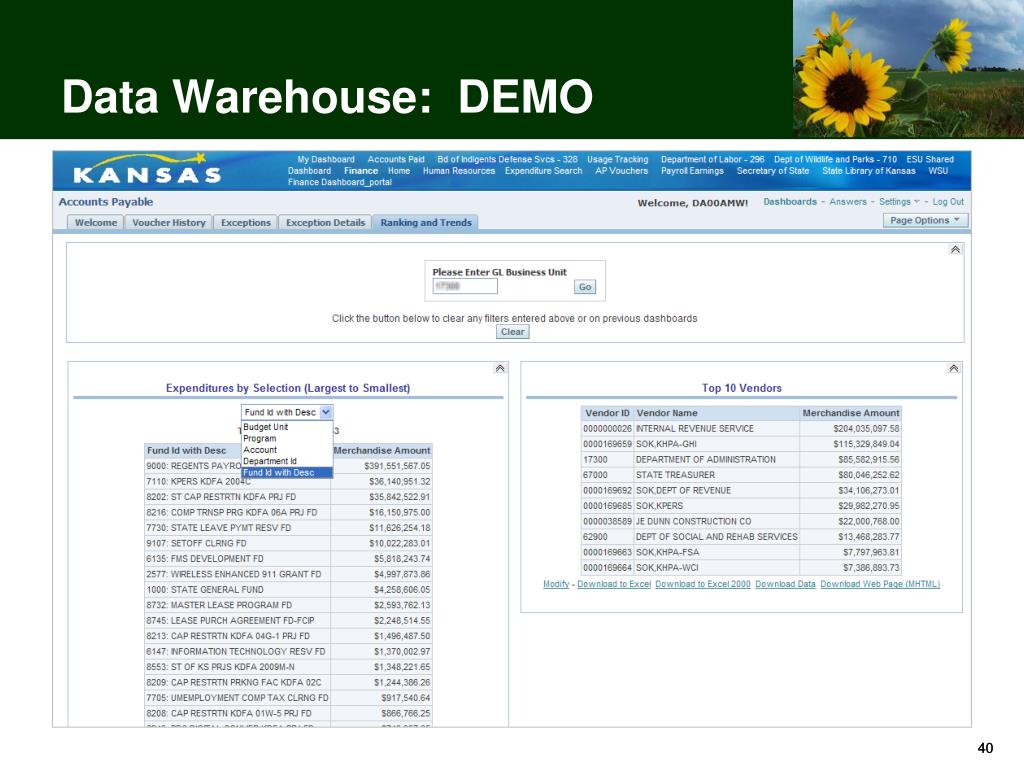
Task: Click the Kansas logo banner
Action: 148,170
